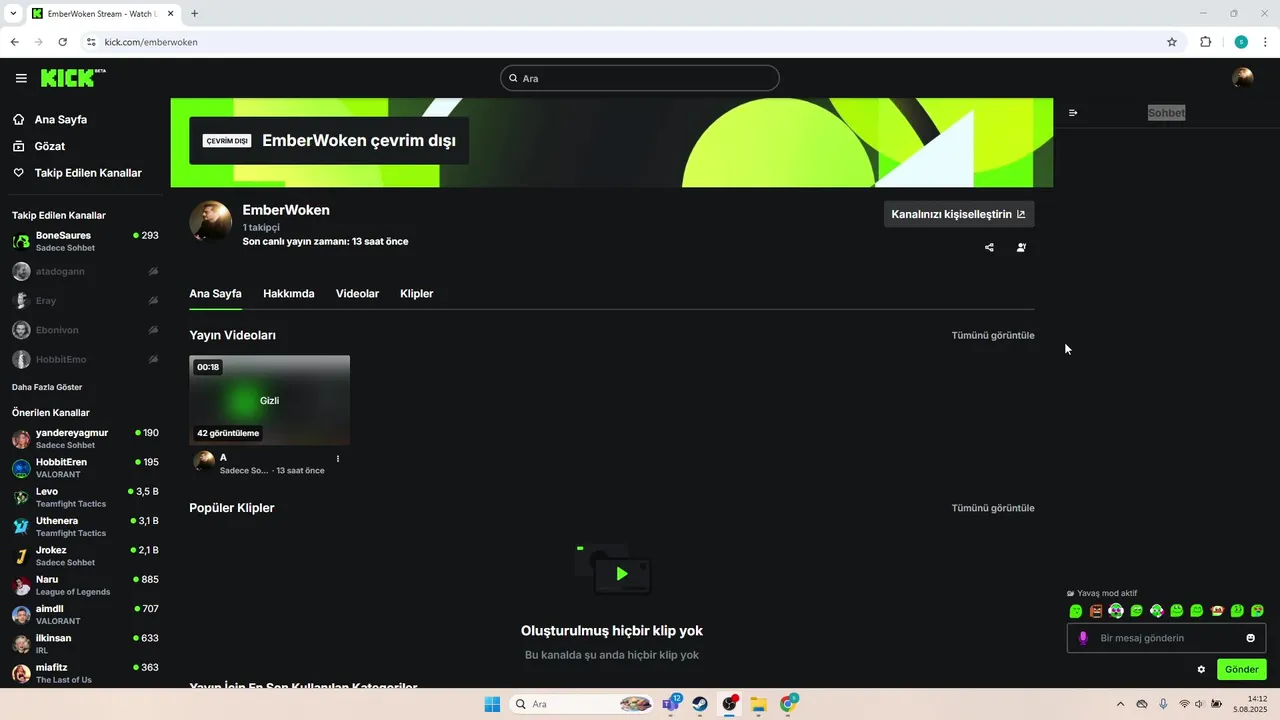The width and height of the screenshot is (1280, 720).
Task: Open the Windows Start menu
Action: click(x=492, y=704)
